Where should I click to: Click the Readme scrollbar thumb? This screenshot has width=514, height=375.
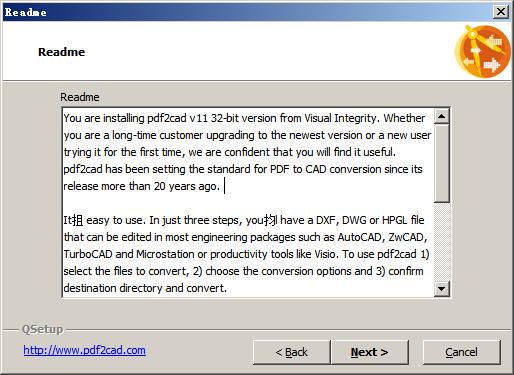[442, 163]
